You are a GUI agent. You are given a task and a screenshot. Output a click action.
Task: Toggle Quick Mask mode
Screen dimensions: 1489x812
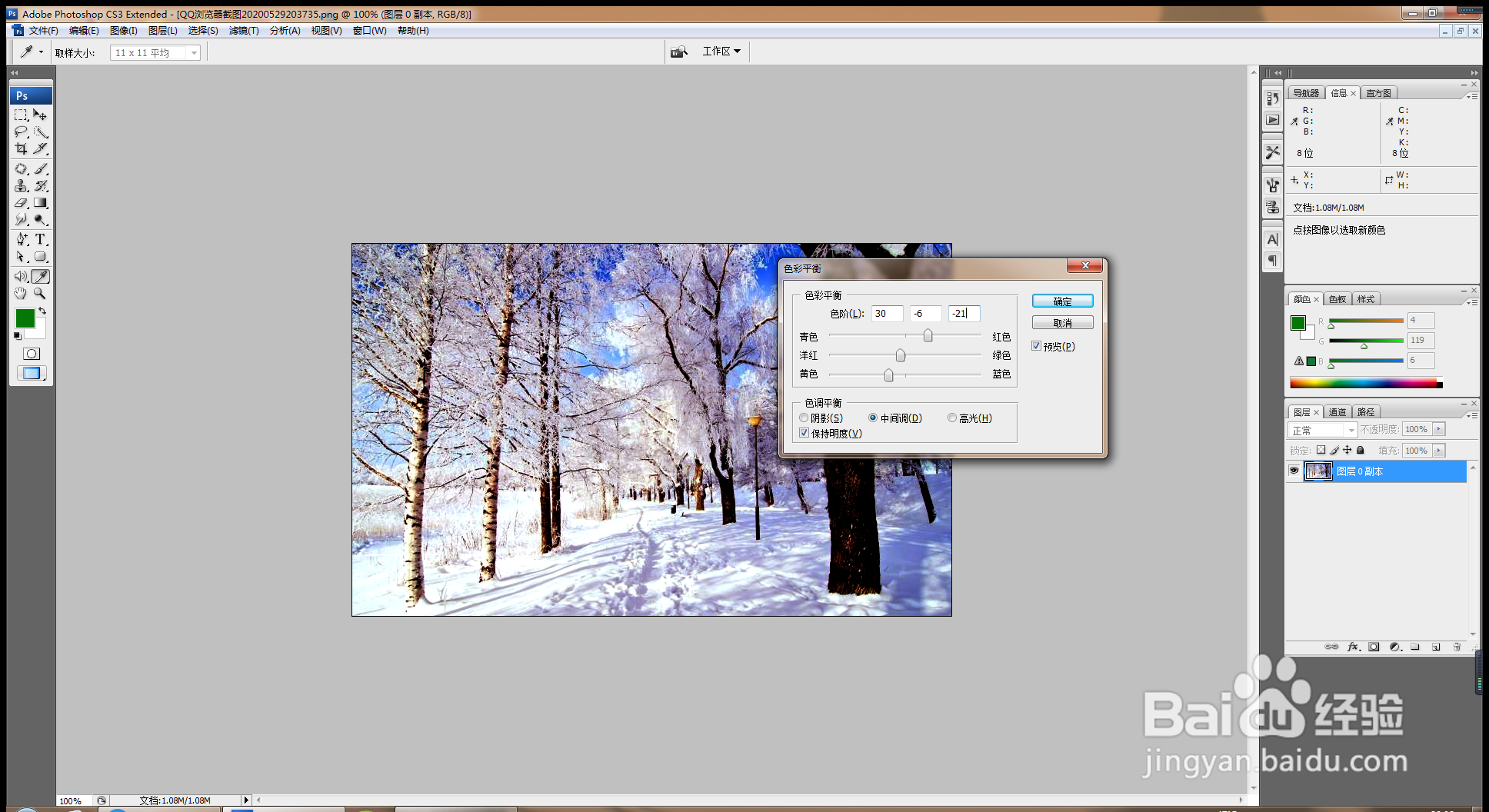[32, 354]
